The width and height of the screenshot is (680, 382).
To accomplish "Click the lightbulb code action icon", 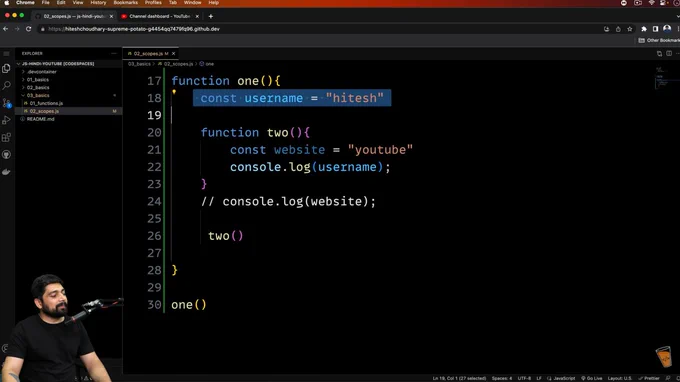I will (x=174, y=92).
